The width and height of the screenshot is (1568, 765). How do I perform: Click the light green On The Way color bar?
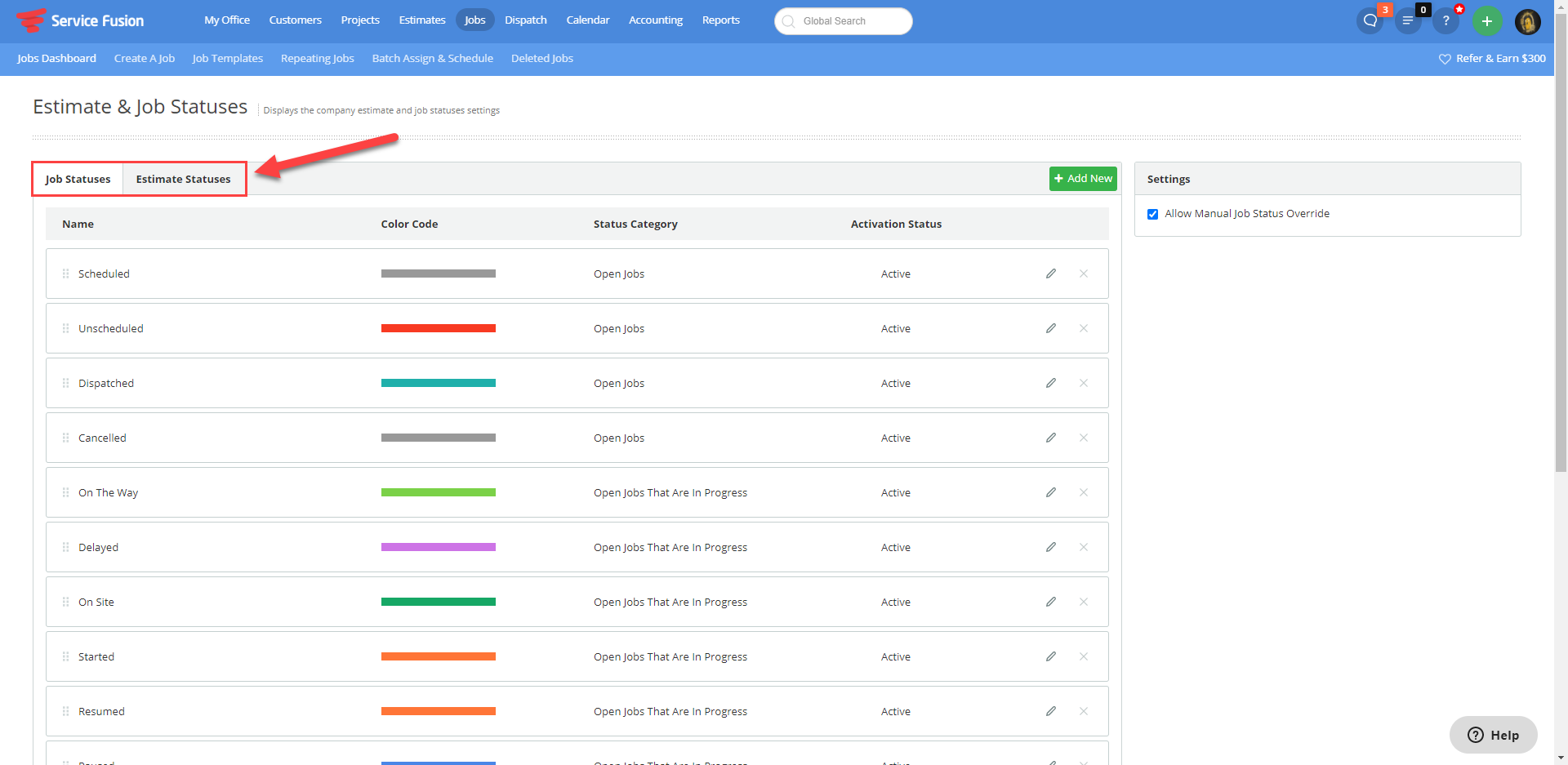tap(439, 492)
